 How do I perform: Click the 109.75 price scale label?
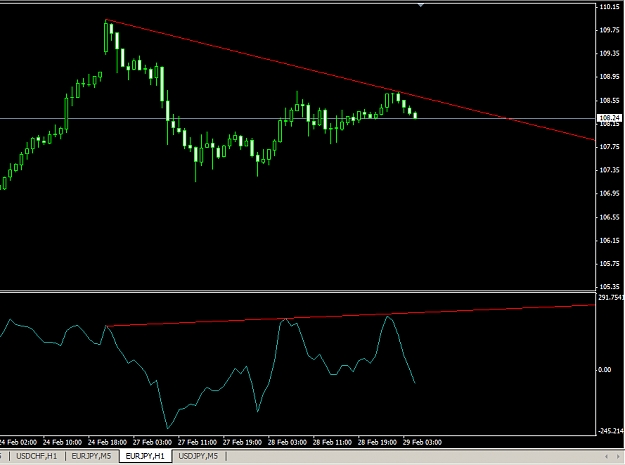(609, 30)
